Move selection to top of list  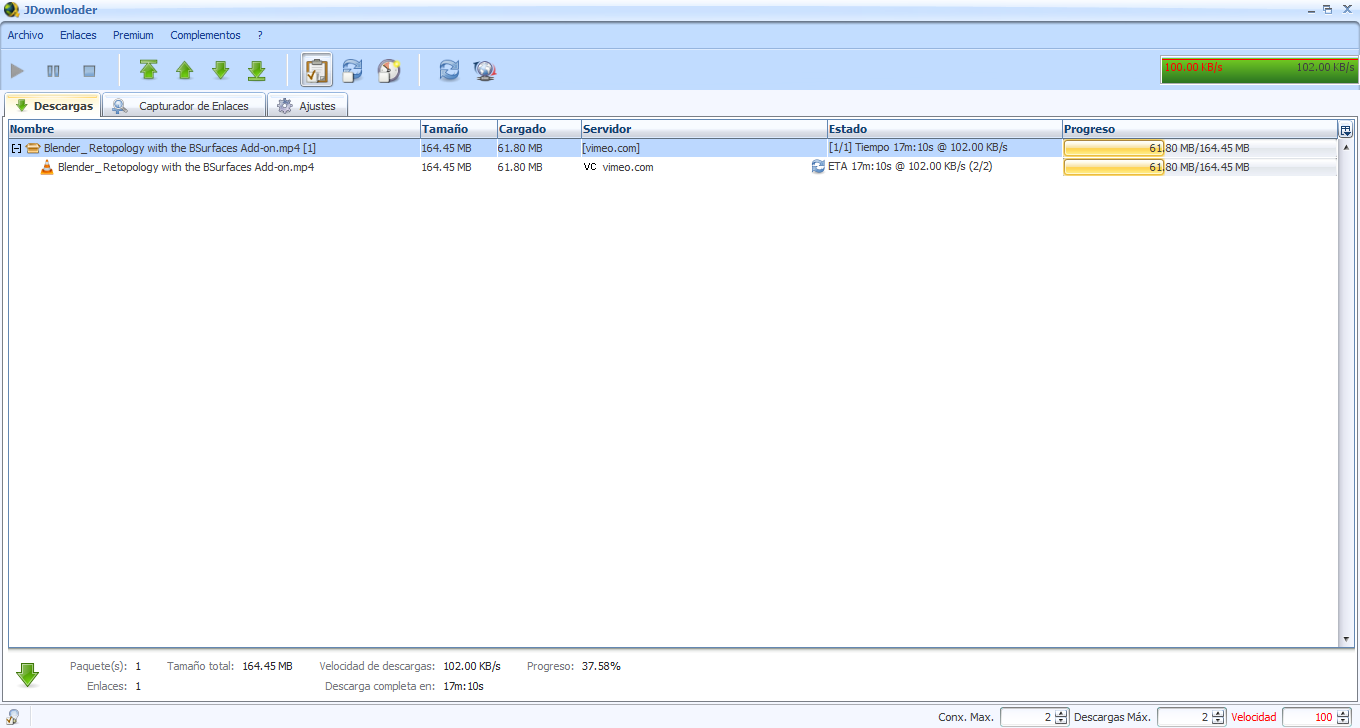[x=149, y=70]
